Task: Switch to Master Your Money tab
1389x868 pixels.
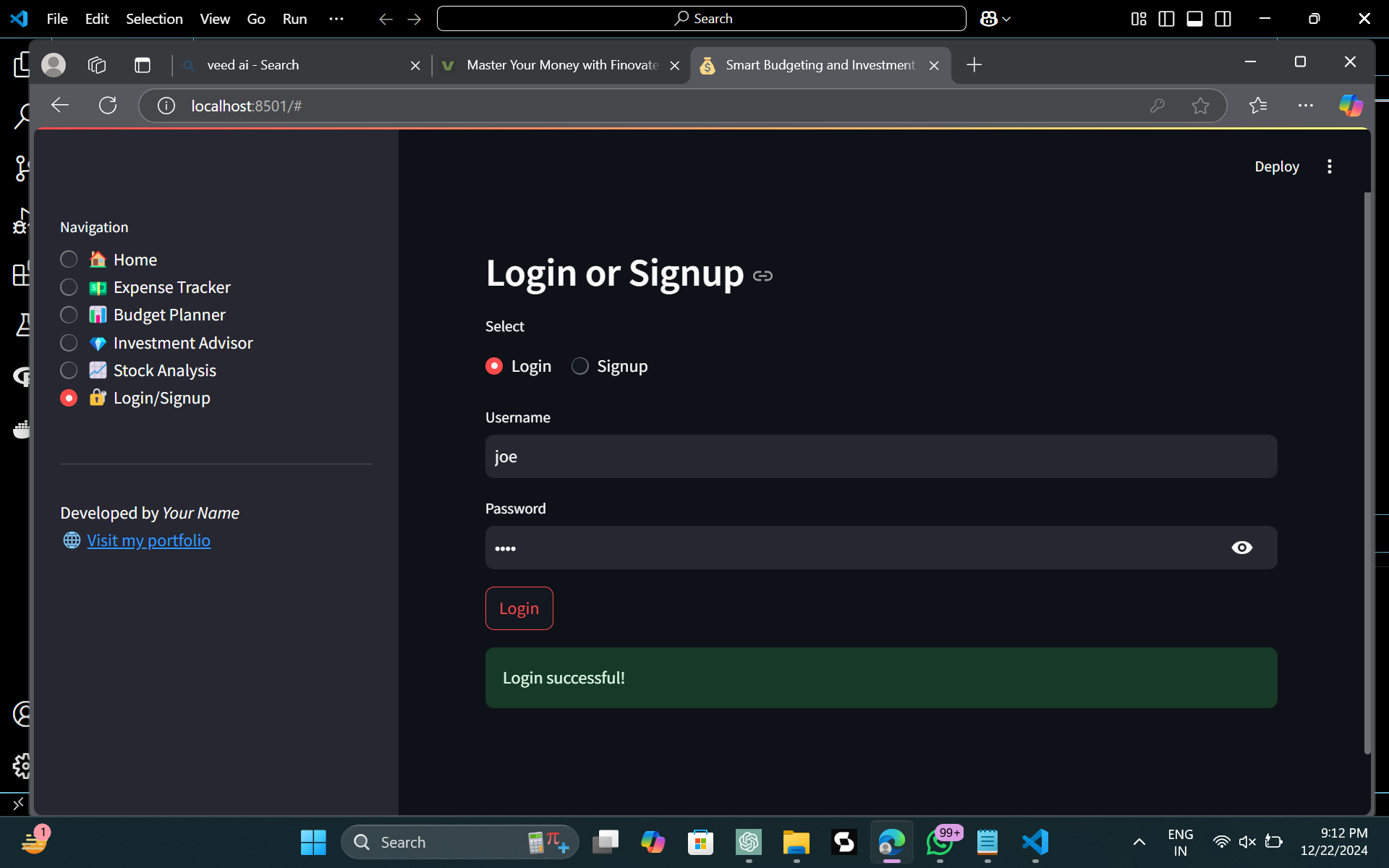Action: tap(561, 65)
